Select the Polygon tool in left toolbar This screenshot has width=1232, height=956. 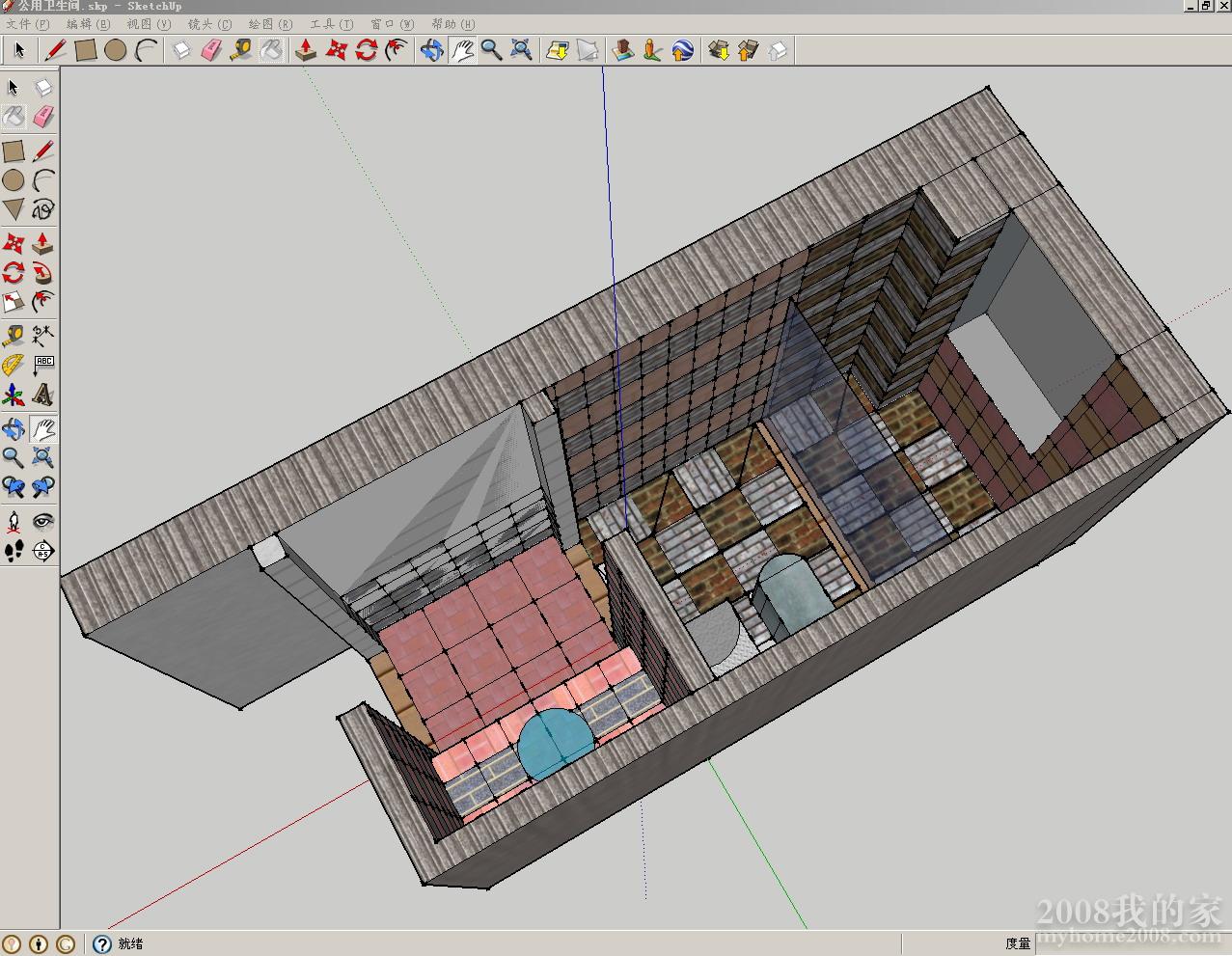14,209
